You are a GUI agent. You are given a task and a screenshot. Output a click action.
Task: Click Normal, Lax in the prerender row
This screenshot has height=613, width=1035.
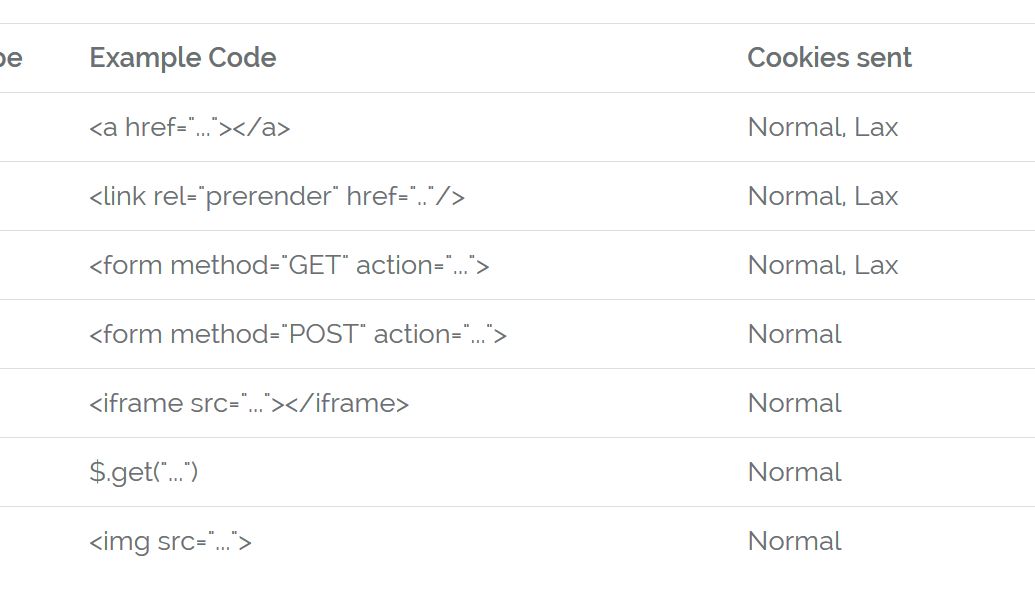coord(822,197)
